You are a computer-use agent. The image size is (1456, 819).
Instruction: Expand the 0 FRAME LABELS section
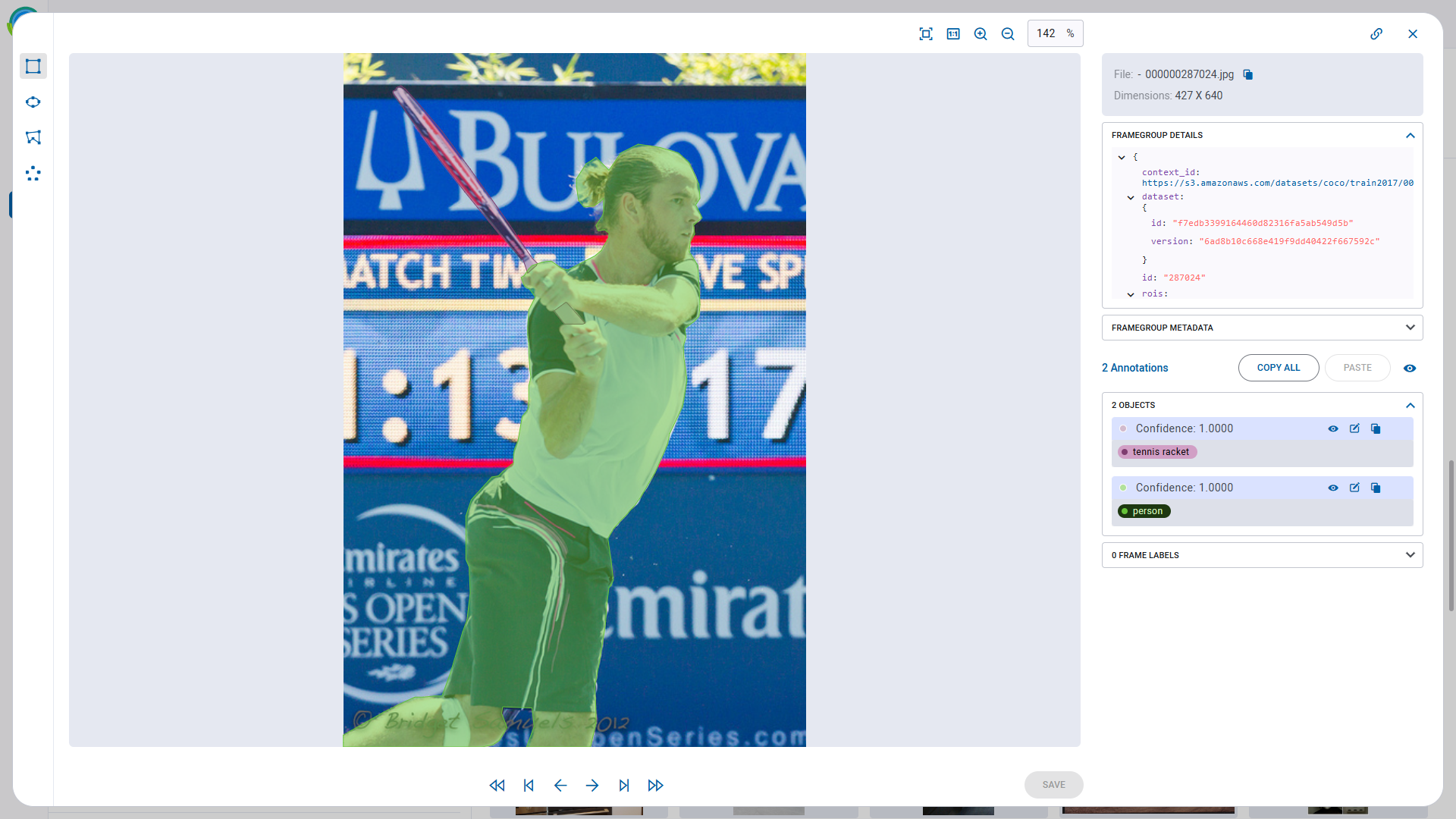[x=1410, y=554]
